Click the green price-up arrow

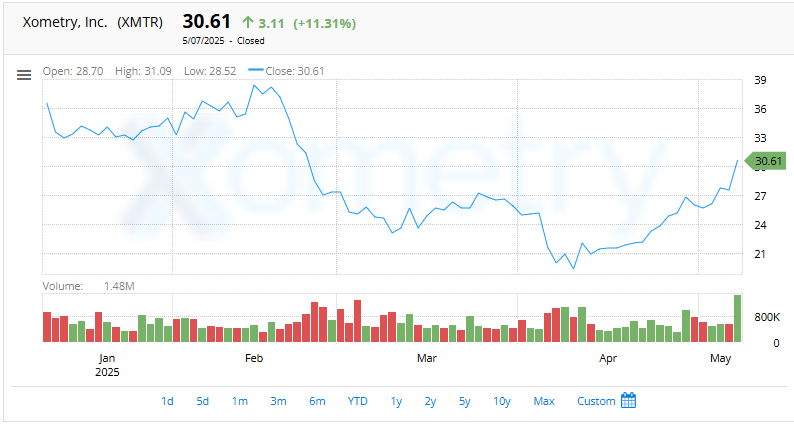(247, 22)
